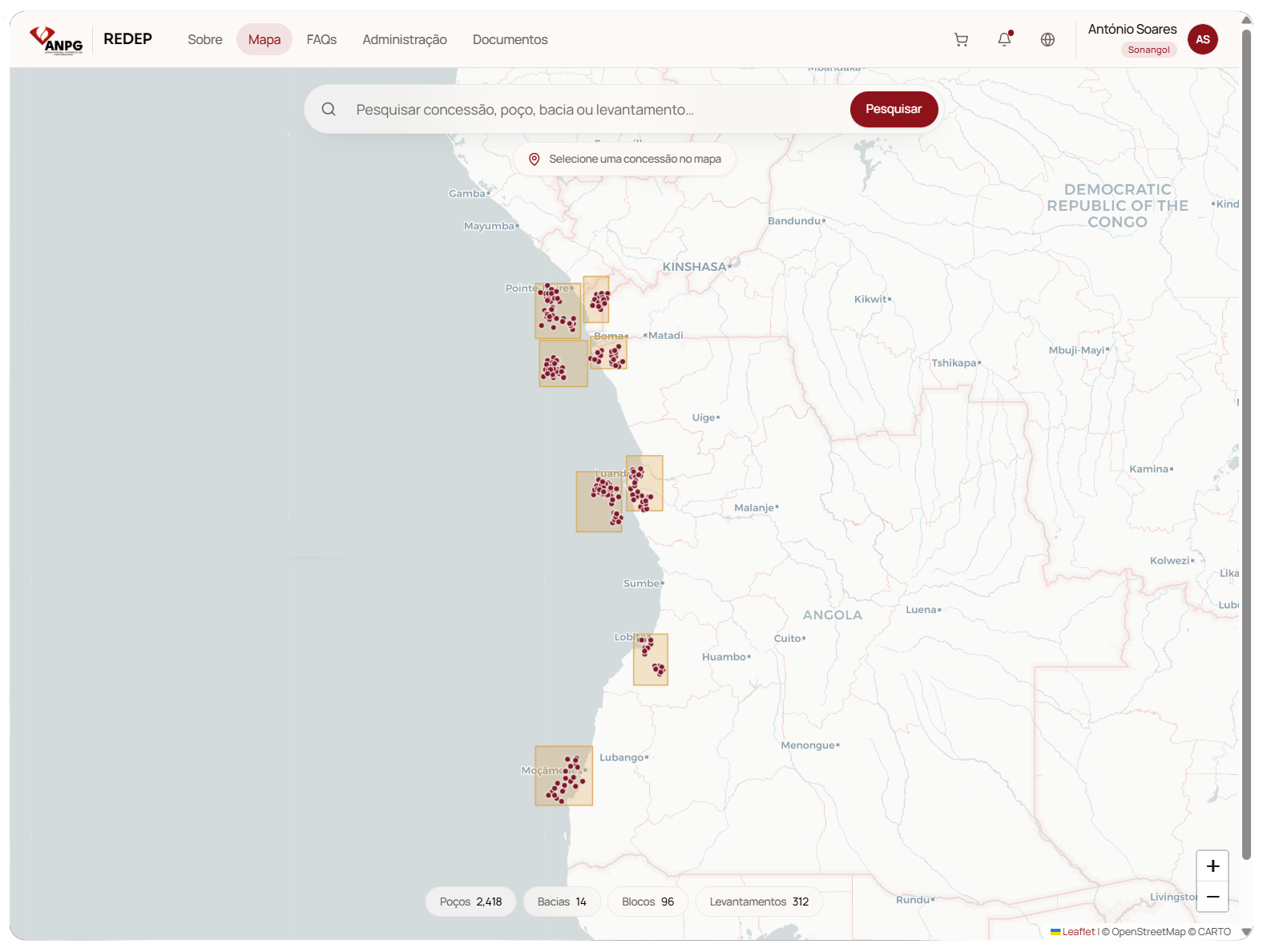
Task: Open Documentos in the navbar
Action: (x=510, y=39)
